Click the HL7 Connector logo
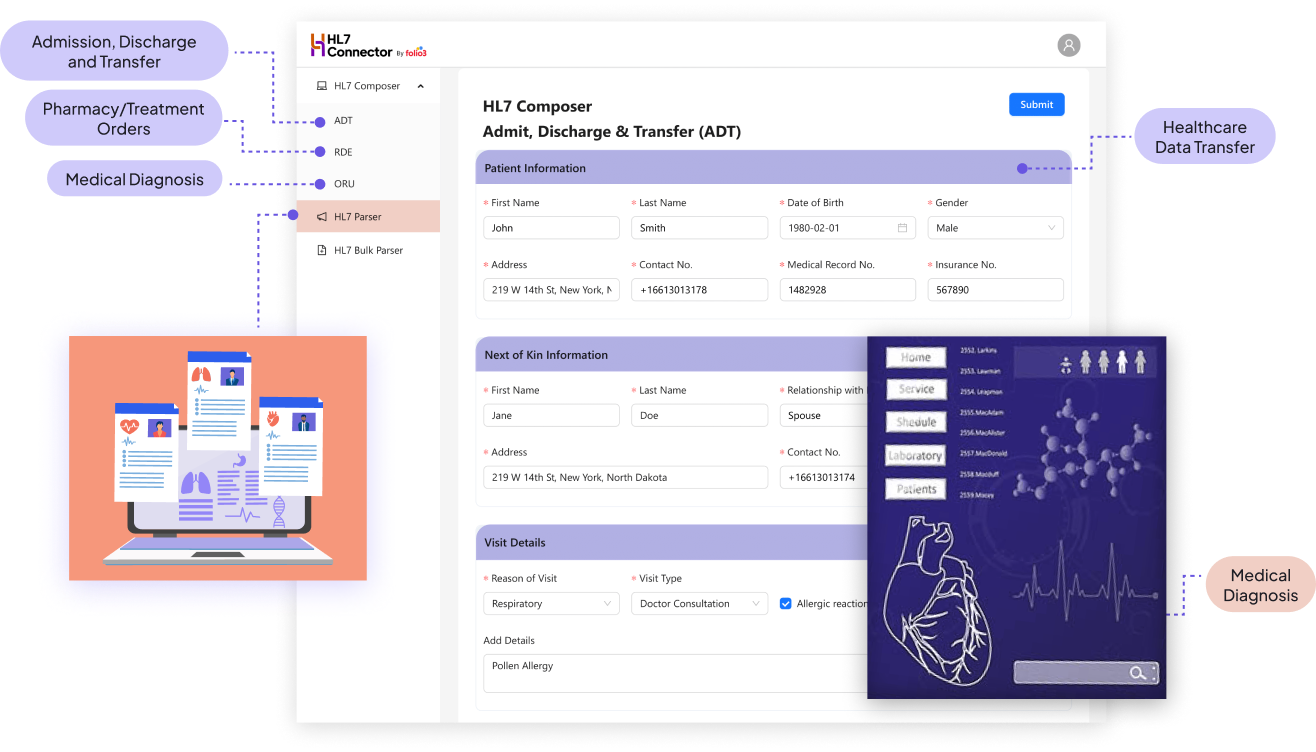The image size is (1316, 752). (369, 45)
